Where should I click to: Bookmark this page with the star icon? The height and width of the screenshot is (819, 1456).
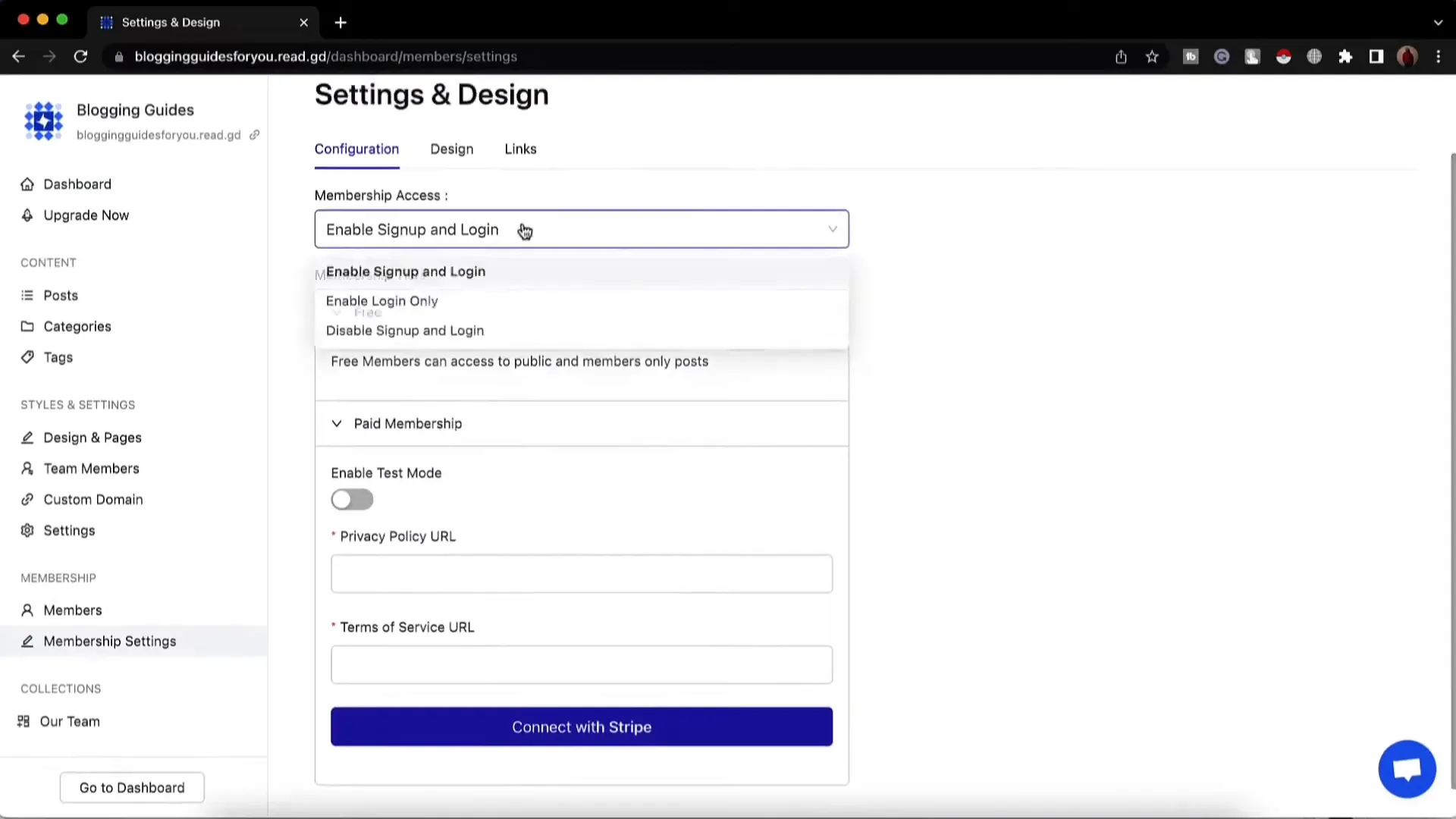pyautogui.click(x=1152, y=57)
